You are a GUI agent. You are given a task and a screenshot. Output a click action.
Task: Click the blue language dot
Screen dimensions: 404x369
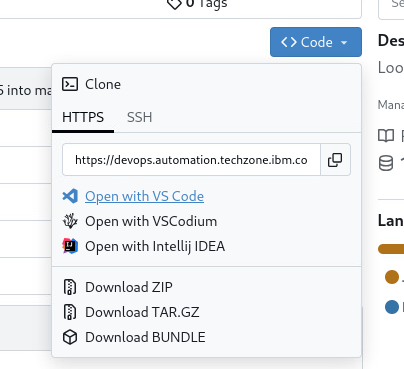pos(392,307)
